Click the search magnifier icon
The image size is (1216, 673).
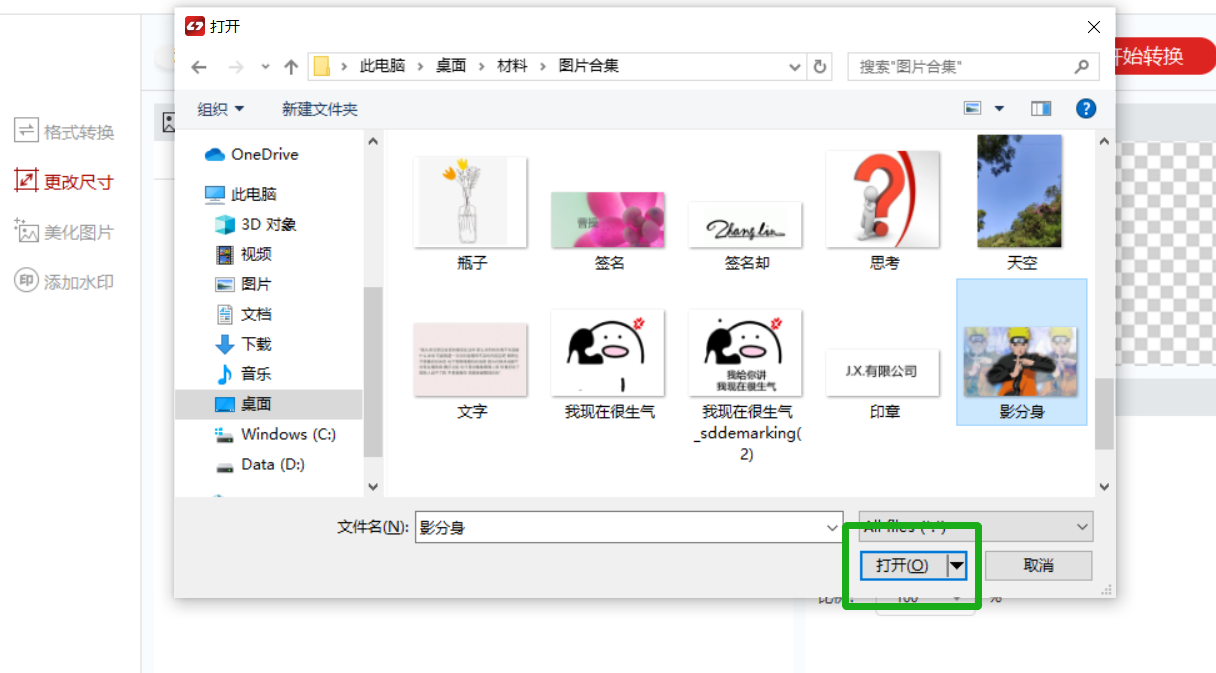[x=1081, y=67]
